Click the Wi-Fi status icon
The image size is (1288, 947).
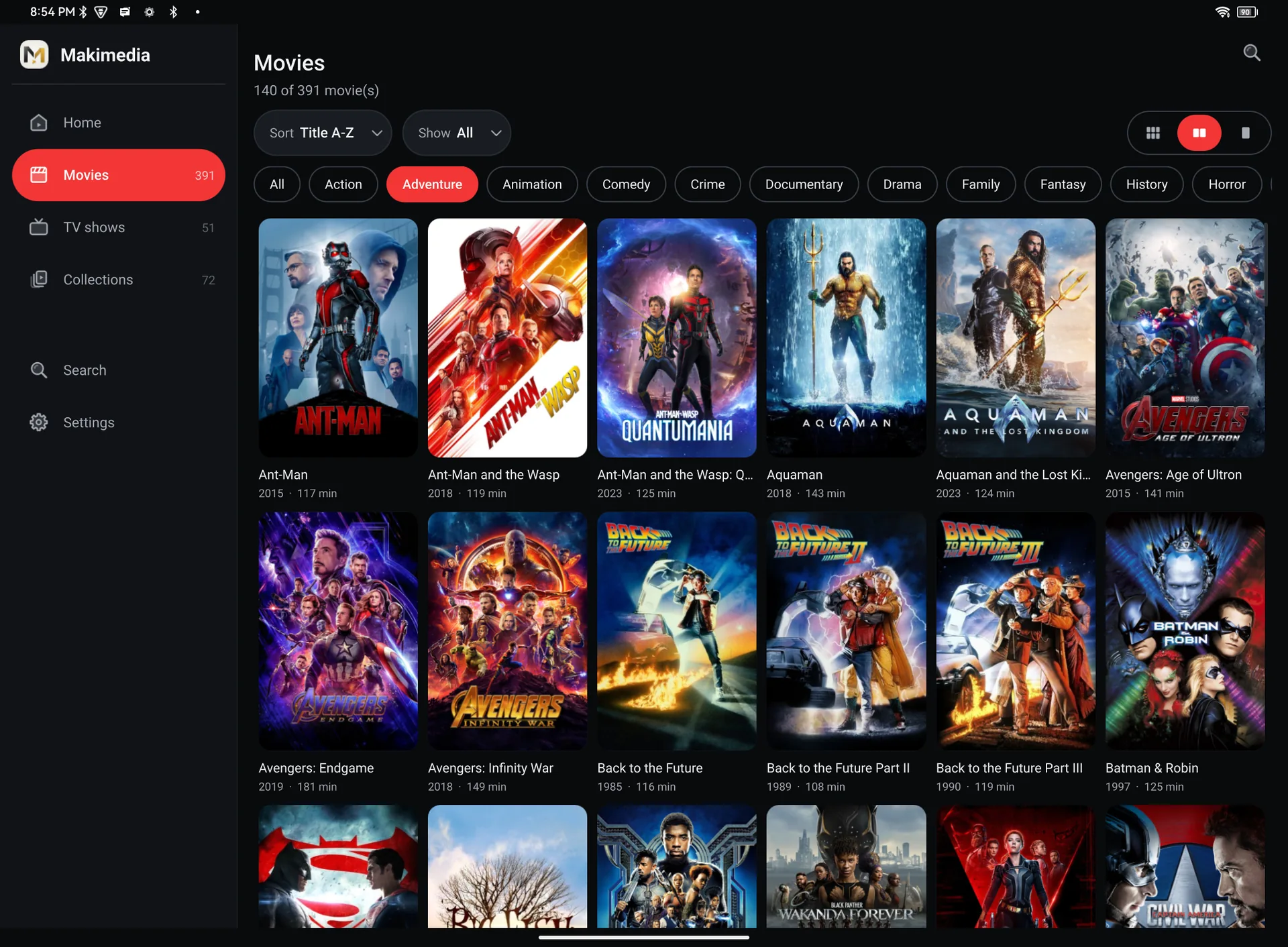[1222, 12]
